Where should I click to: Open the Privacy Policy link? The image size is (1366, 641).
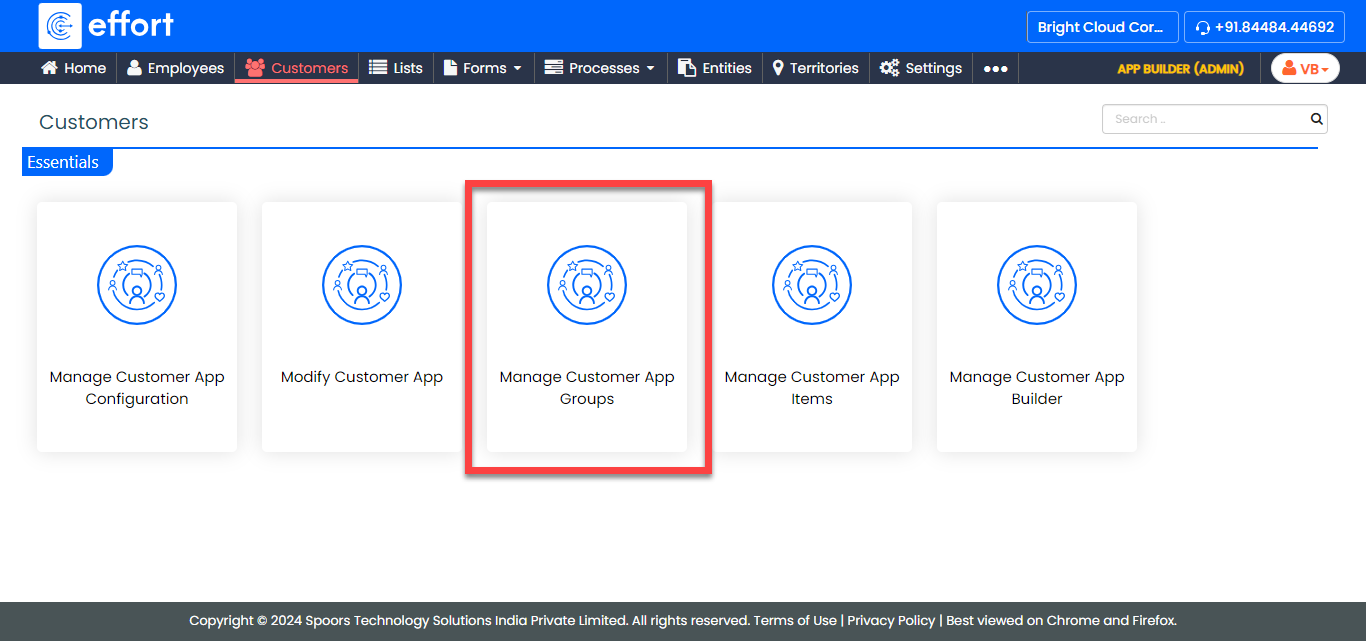click(891, 620)
